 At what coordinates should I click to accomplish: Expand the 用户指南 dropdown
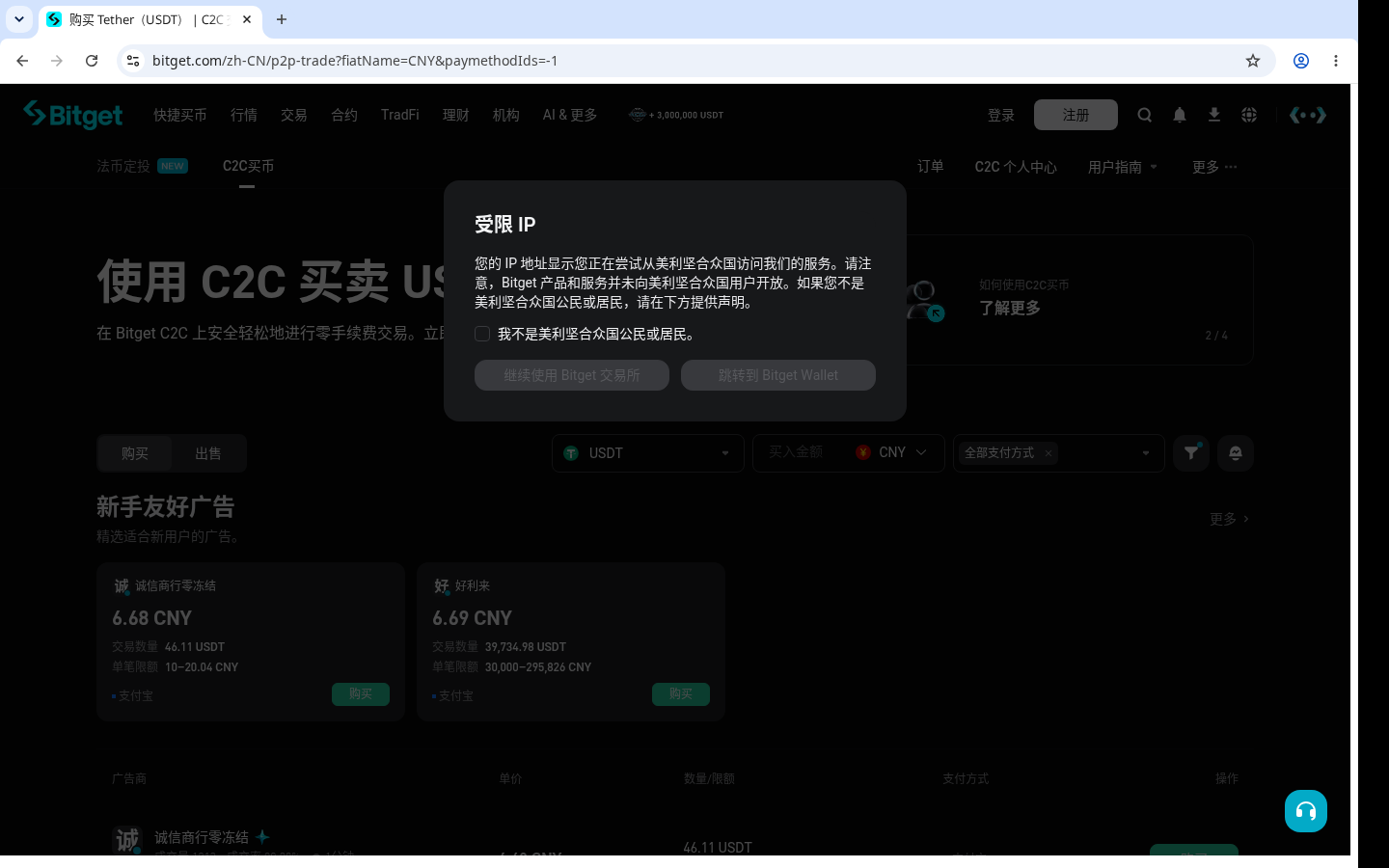[1123, 167]
